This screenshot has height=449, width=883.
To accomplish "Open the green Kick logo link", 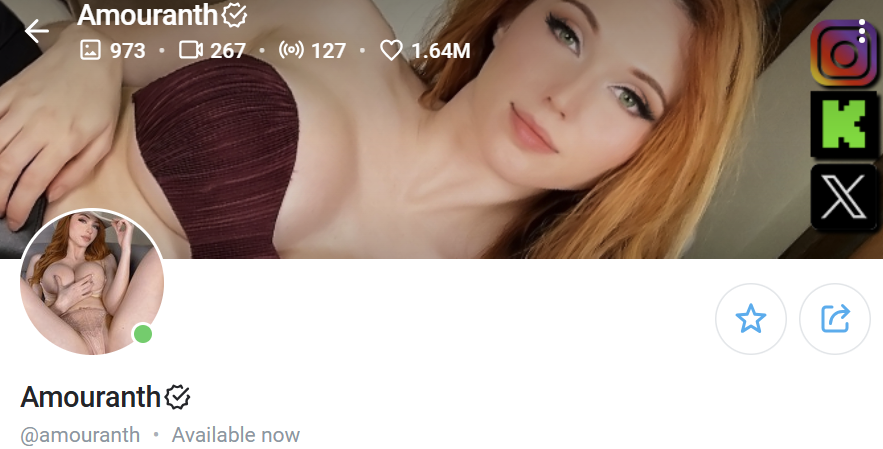I will tap(844, 124).
